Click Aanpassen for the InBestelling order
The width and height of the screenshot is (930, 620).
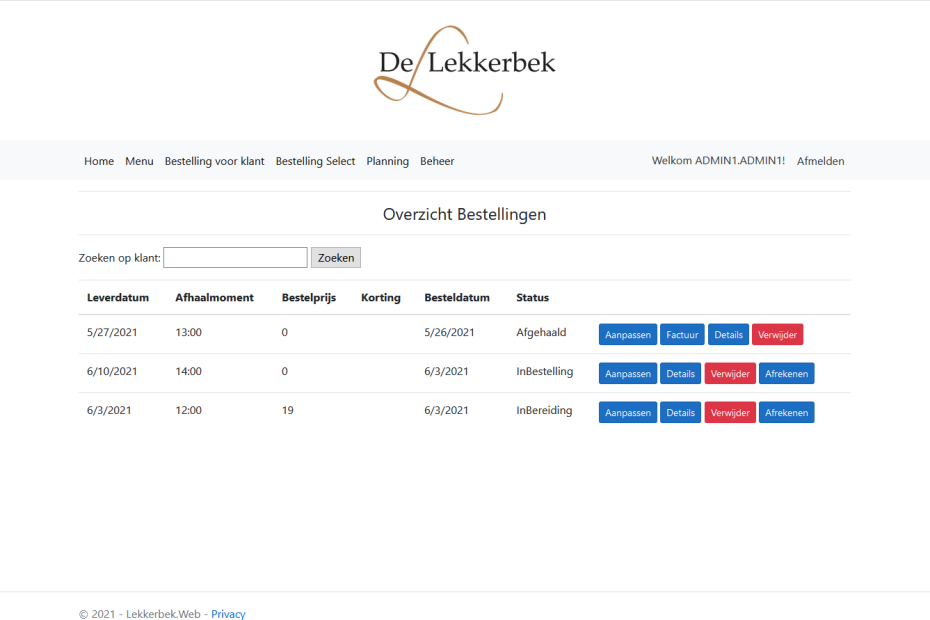click(628, 374)
